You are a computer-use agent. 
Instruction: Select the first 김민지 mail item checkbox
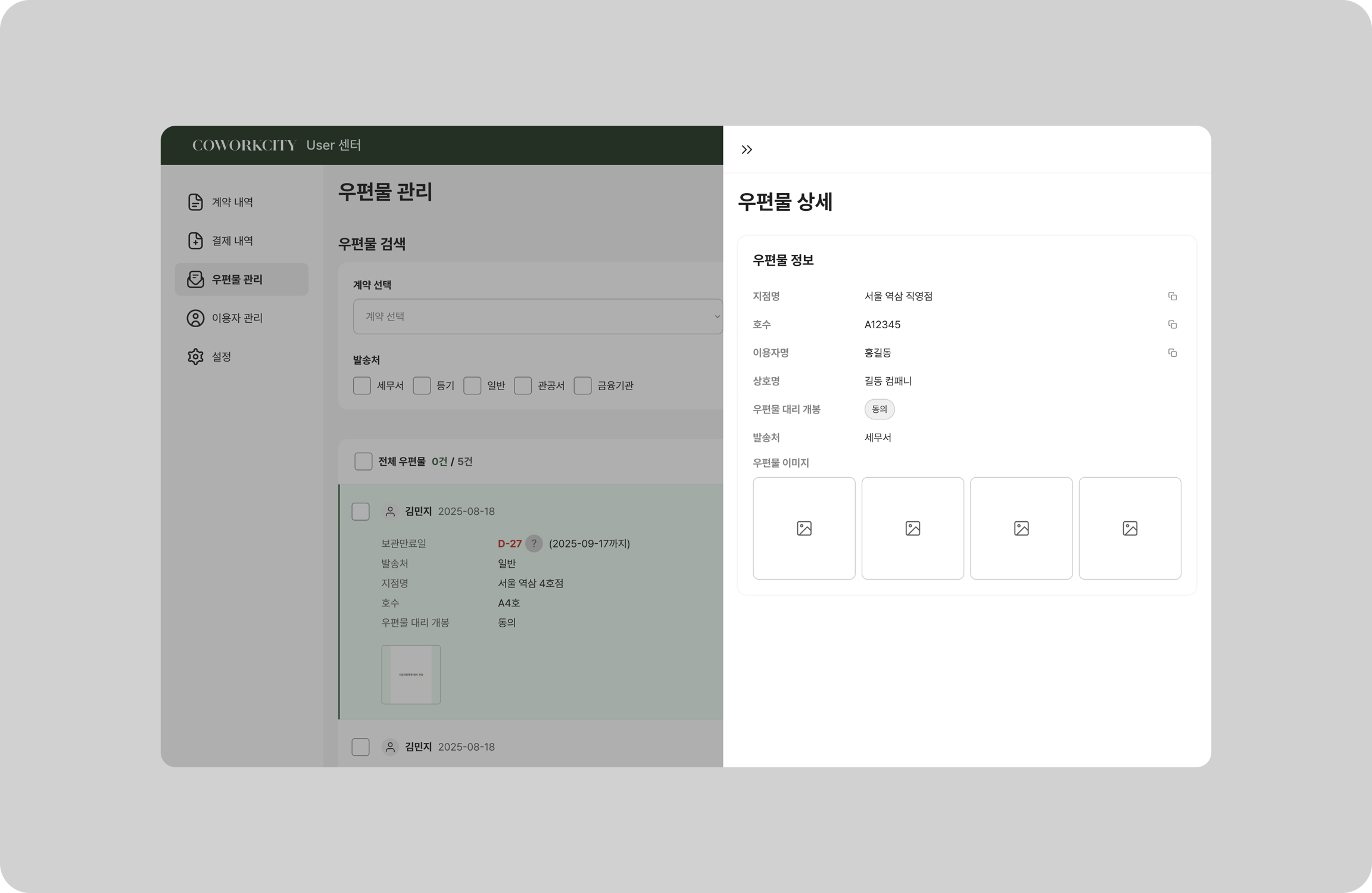[360, 512]
